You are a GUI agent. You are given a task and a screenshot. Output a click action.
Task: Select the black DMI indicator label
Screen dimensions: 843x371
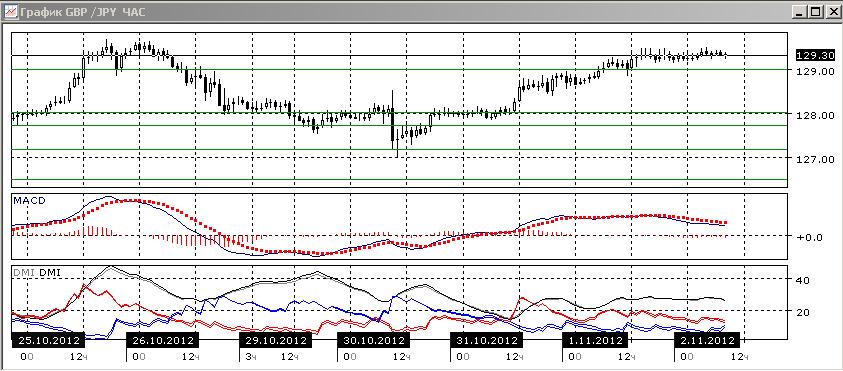[x=49, y=273]
